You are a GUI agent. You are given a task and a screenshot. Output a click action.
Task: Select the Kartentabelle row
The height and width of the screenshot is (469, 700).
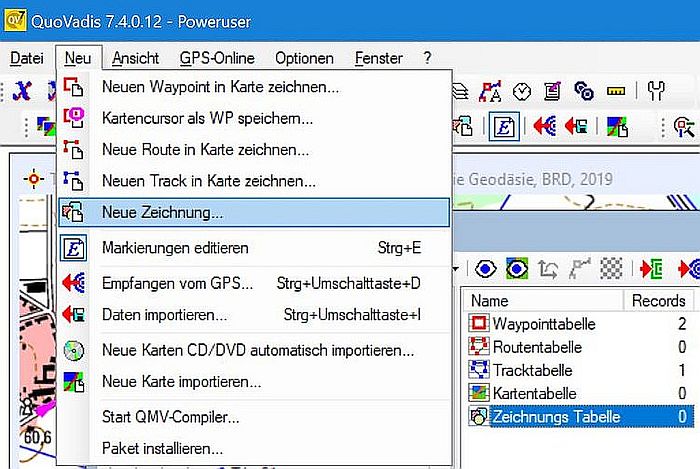(580, 393)
